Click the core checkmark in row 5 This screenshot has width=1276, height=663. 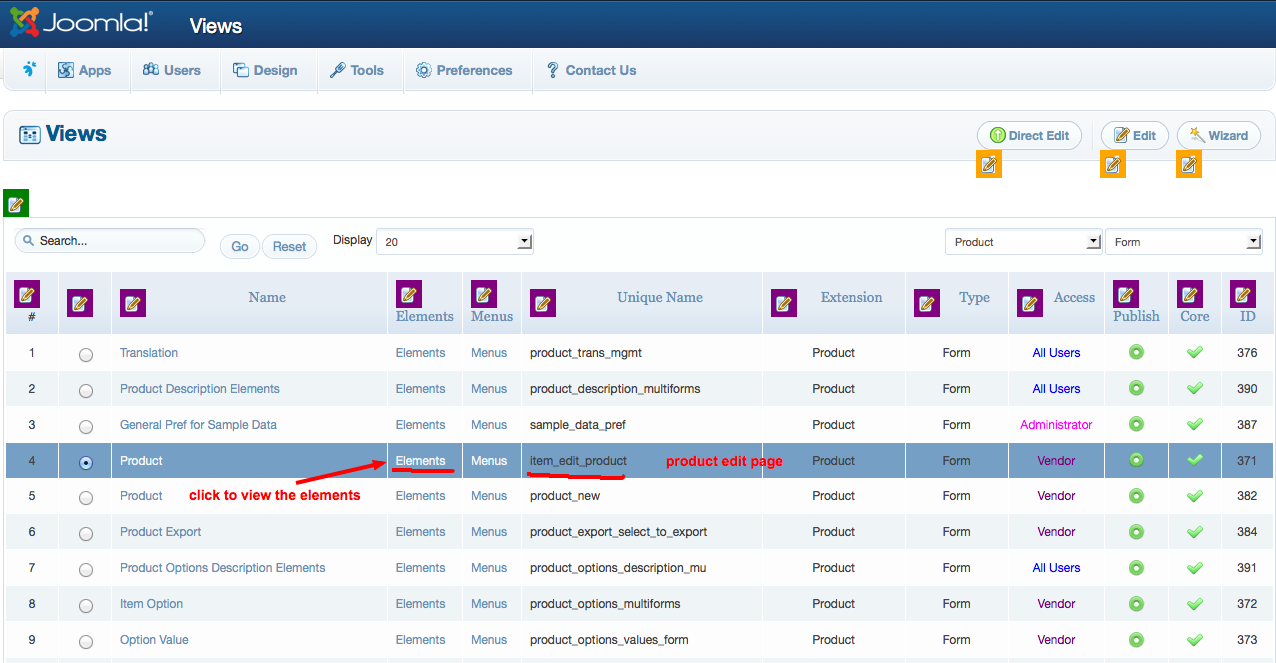click(1194, 496)
